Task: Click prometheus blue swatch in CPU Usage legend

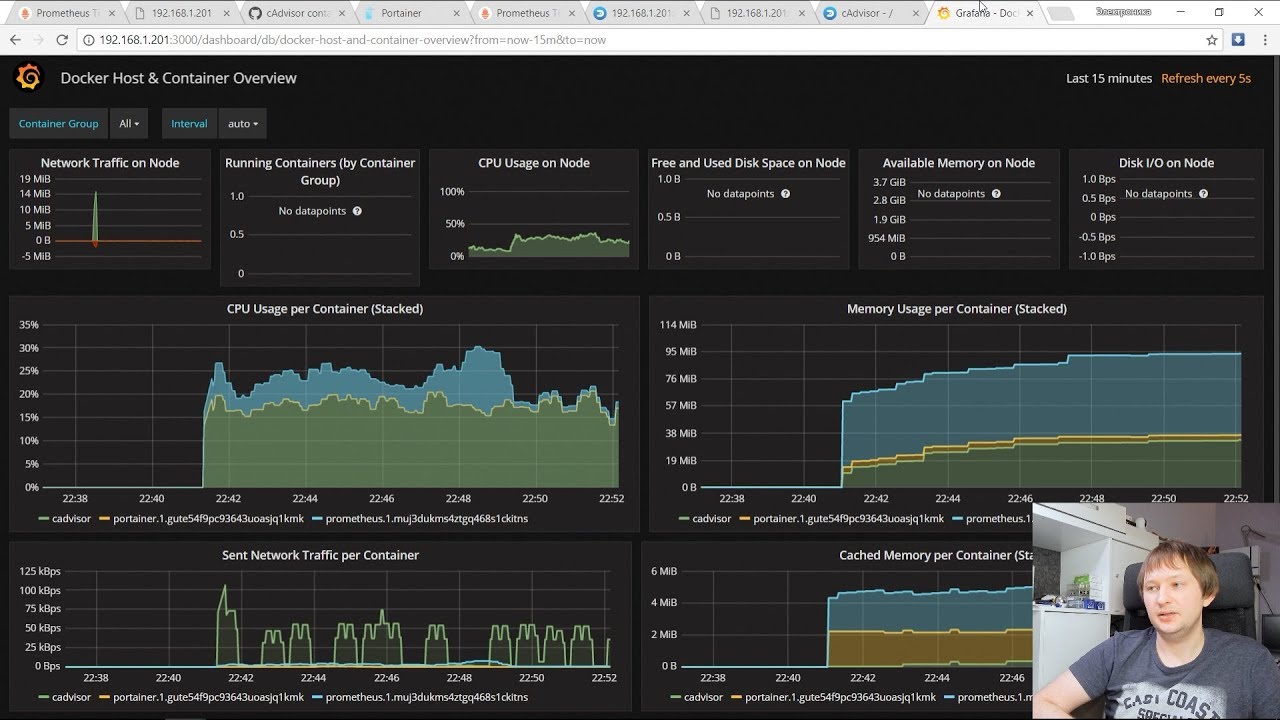Action: [317, 519]
